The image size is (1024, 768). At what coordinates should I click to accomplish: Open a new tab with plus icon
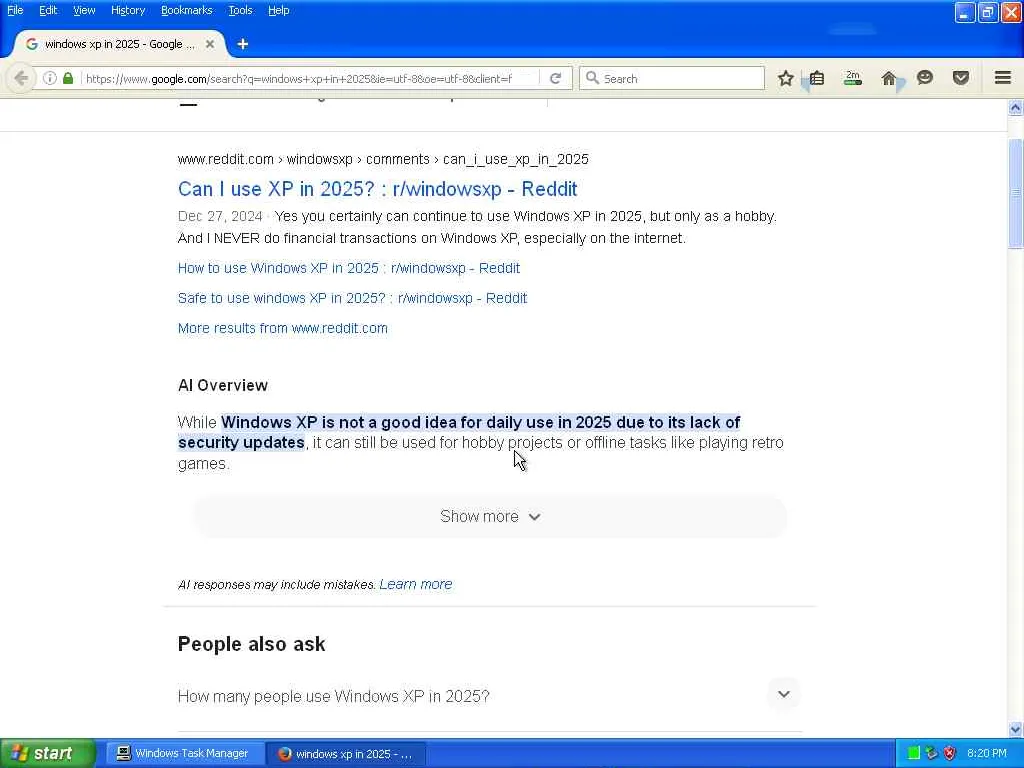point(243,44)
